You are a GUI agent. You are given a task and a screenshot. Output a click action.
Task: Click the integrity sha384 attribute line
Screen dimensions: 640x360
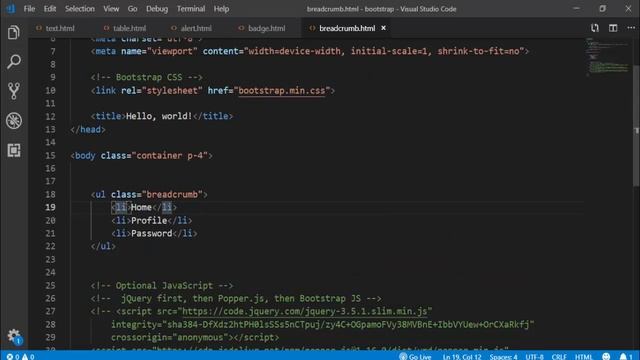(x=322, y=324)
